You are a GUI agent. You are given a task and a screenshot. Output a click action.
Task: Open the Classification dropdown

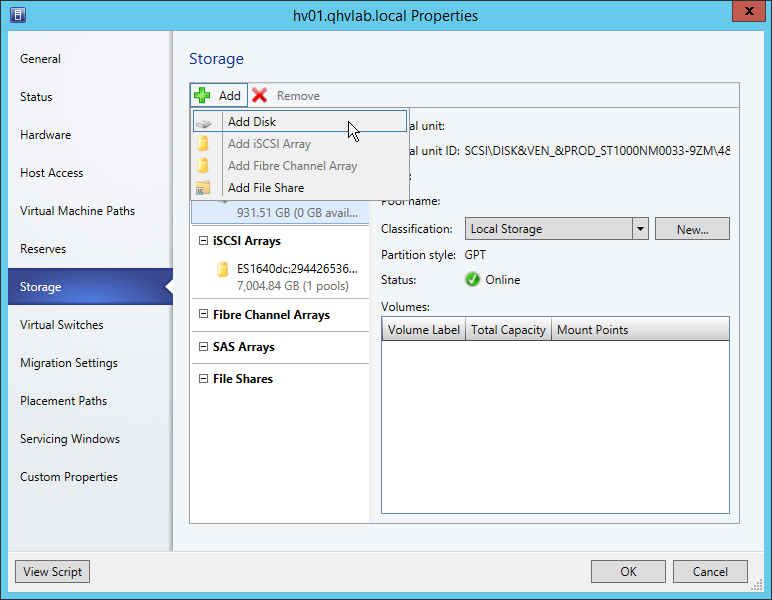pos(640,229)
